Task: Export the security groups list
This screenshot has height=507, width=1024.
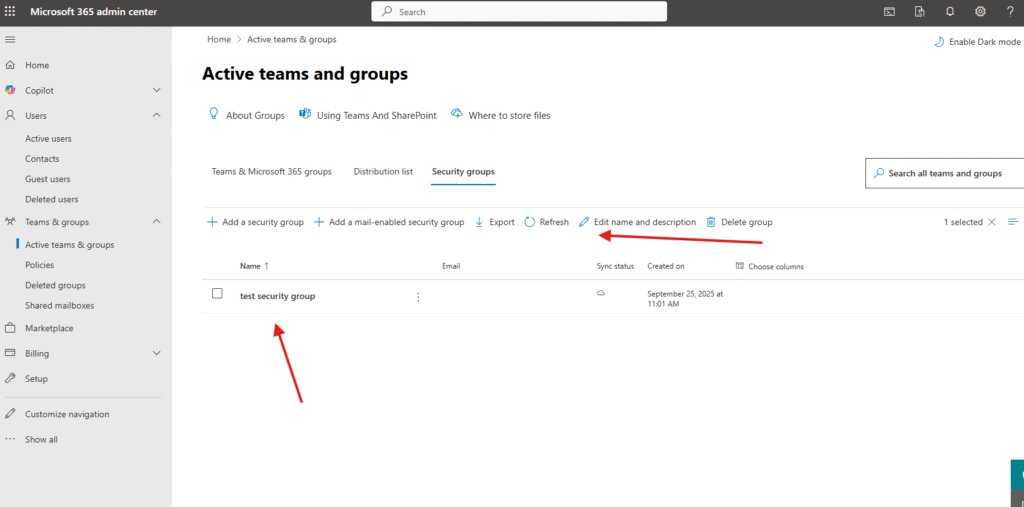Action: (x=494, y=222)
